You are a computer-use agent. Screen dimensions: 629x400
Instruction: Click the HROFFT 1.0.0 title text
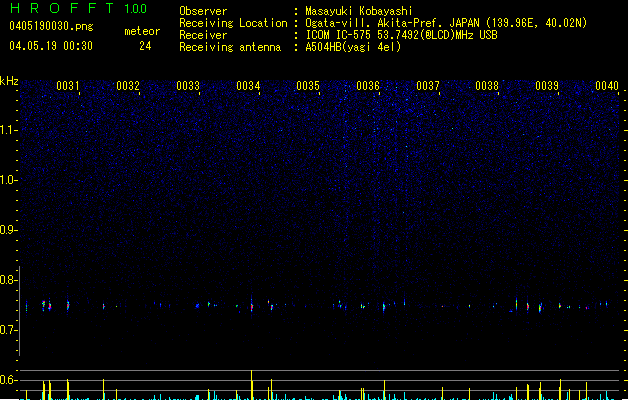point(79,8)
